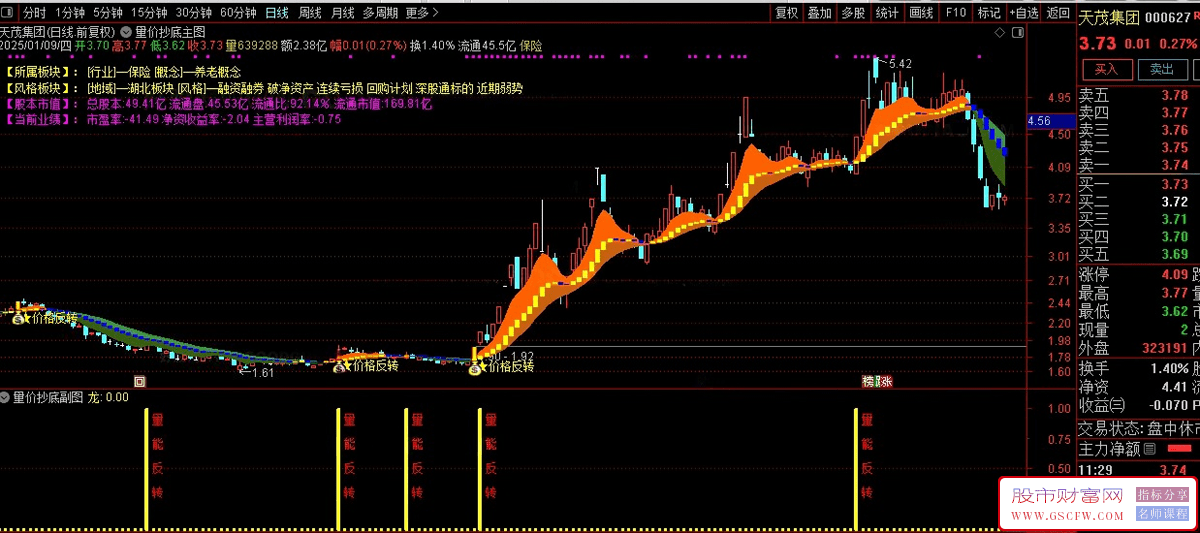Click the 涨 marker beside 榜
The image size is (1200, 533).
(885, 381)
